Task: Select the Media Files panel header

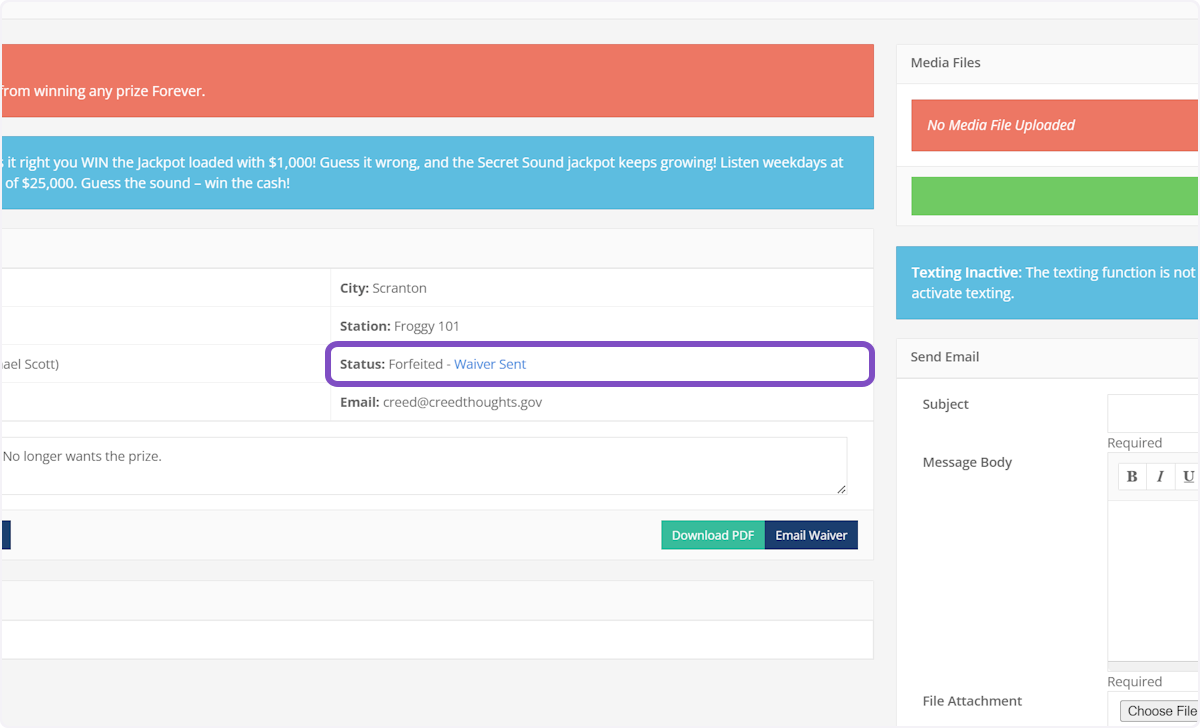Action: coord(1047,63)
